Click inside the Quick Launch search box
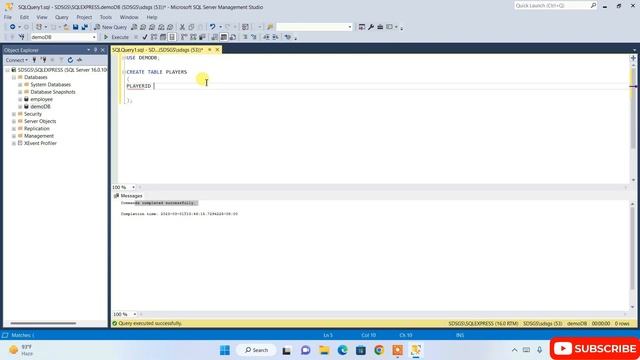Screen dimensions: 640x360 552,6
